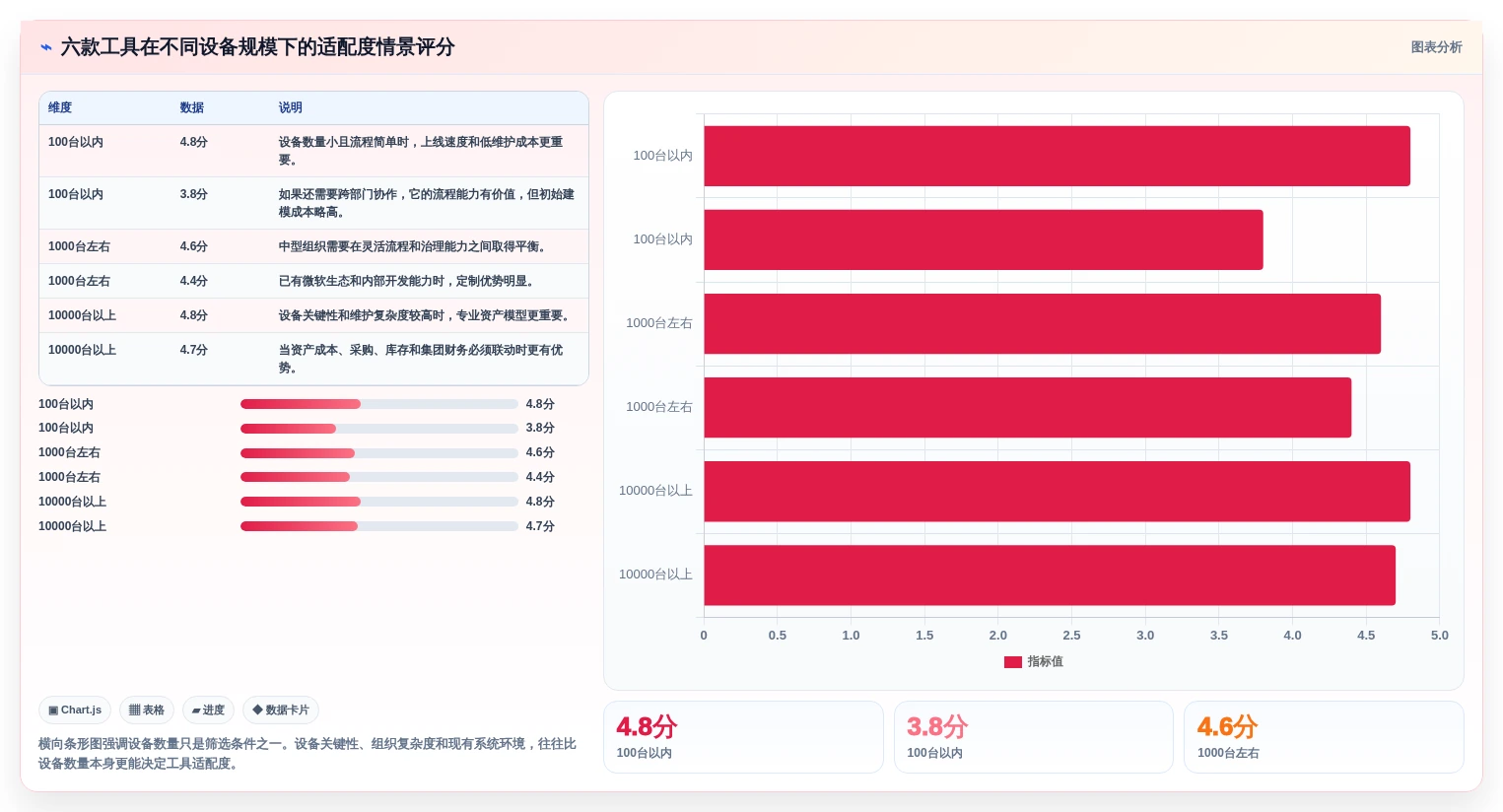Click the 图表分析 label in the header

(x=1436, y=47)
